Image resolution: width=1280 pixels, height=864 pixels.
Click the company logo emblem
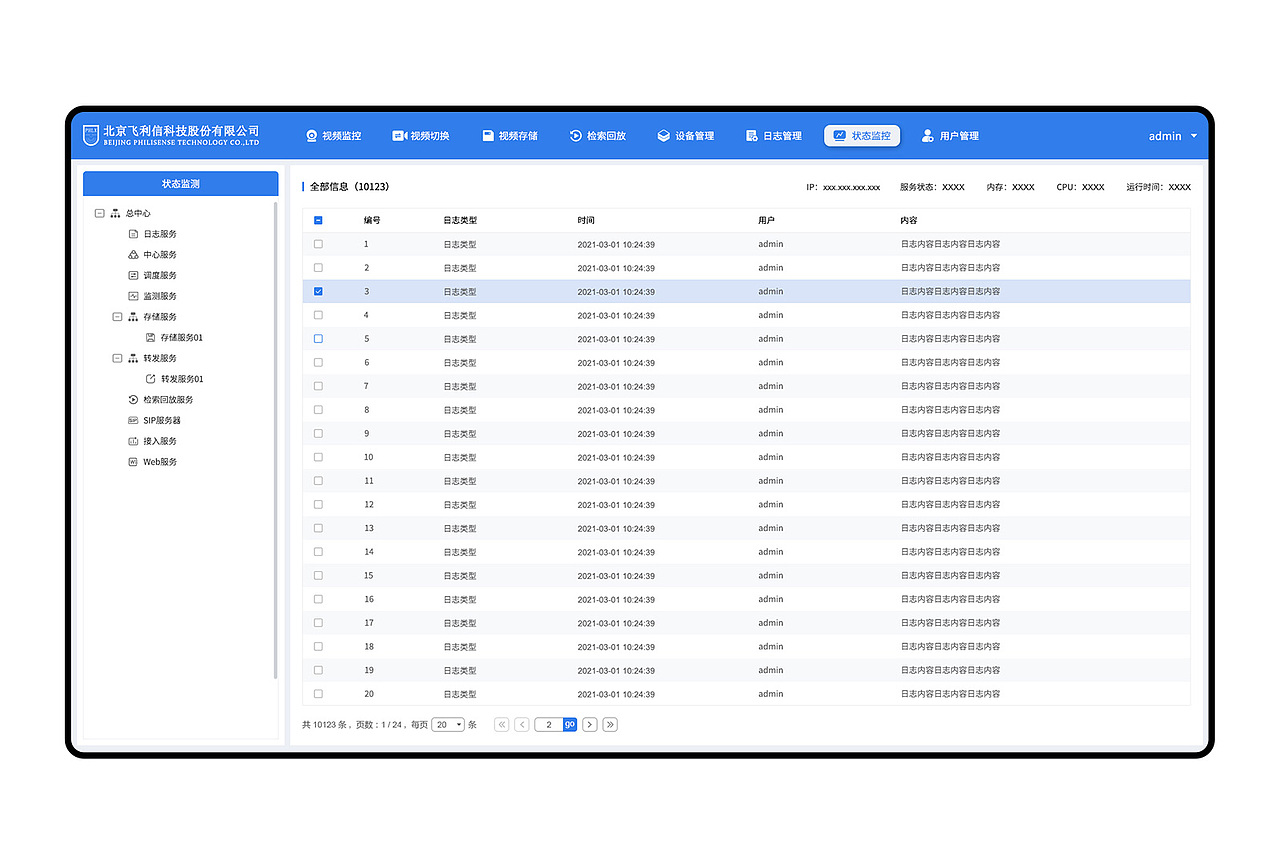pyautogui.click(x=91, y=135)
